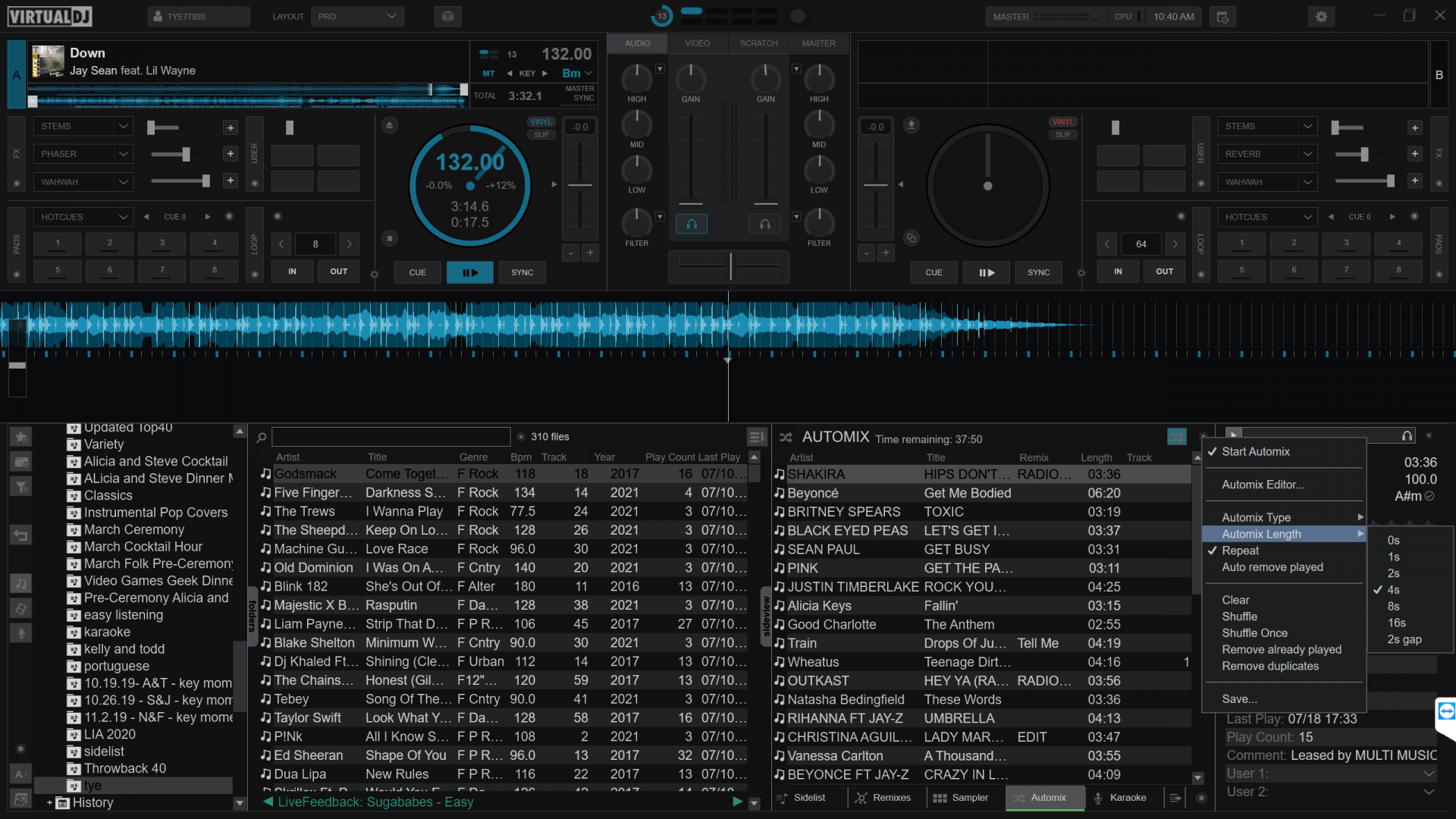Screen dimensions: 1456x819
Task: Click the highlighted Automix options icon
Action: click(1176, 437)
